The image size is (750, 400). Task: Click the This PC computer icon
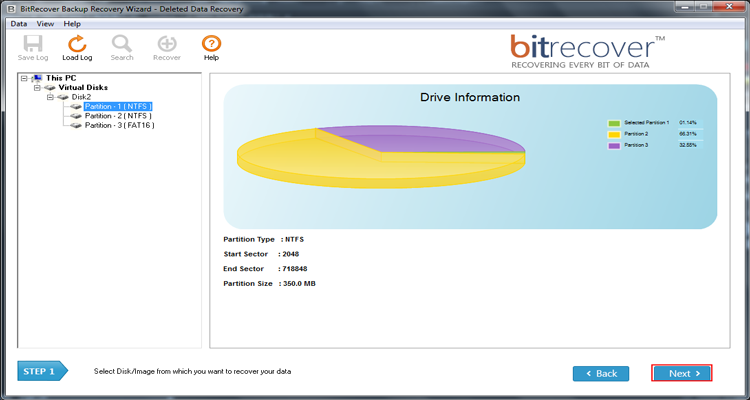tap(37, 78)
